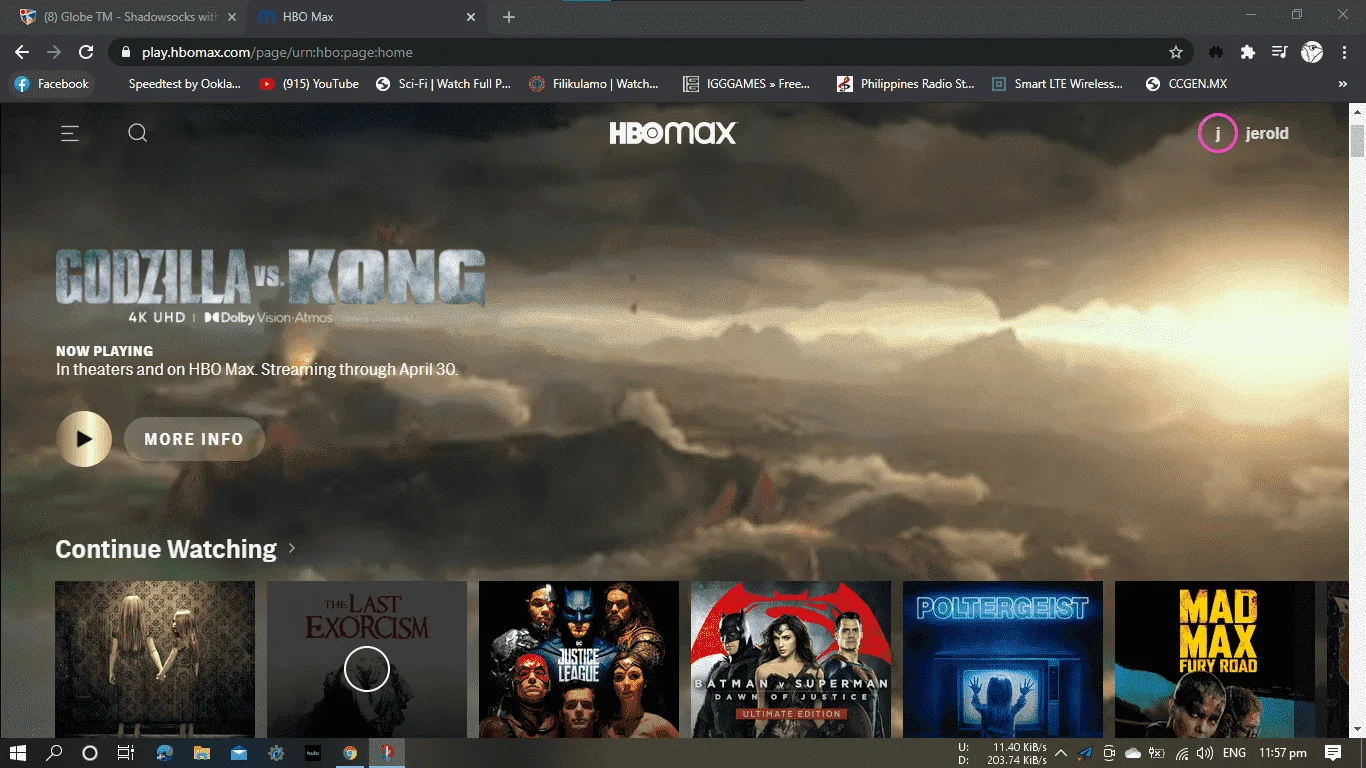Open the two girls hallway thumbnail
Screen dimensions: 1366x768
click(155, 660)
